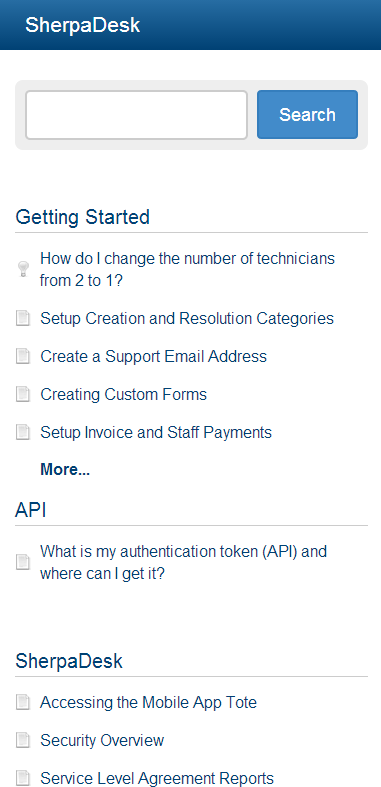381x787 pixels.
Task: Click the blue Search button
Action: (307, 114)
